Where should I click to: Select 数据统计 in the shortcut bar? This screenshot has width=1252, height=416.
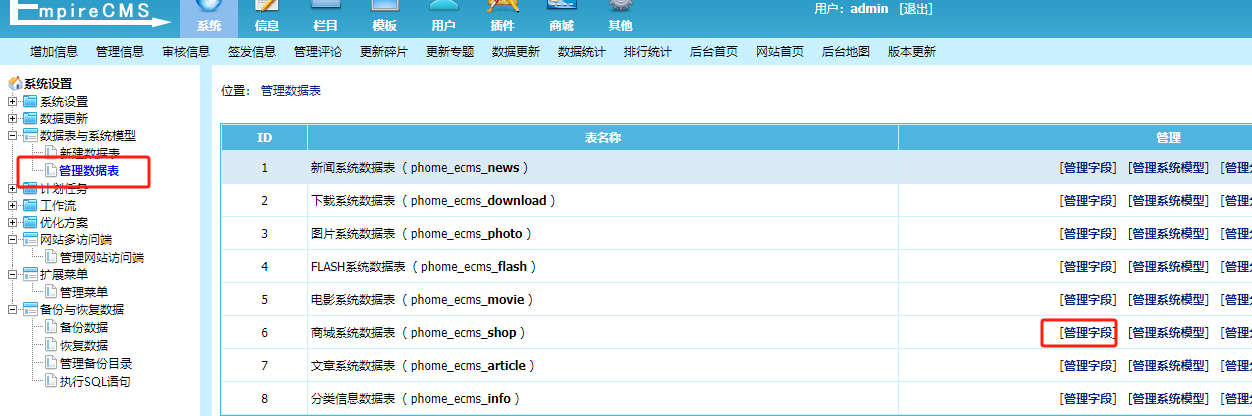click(582, 52)
